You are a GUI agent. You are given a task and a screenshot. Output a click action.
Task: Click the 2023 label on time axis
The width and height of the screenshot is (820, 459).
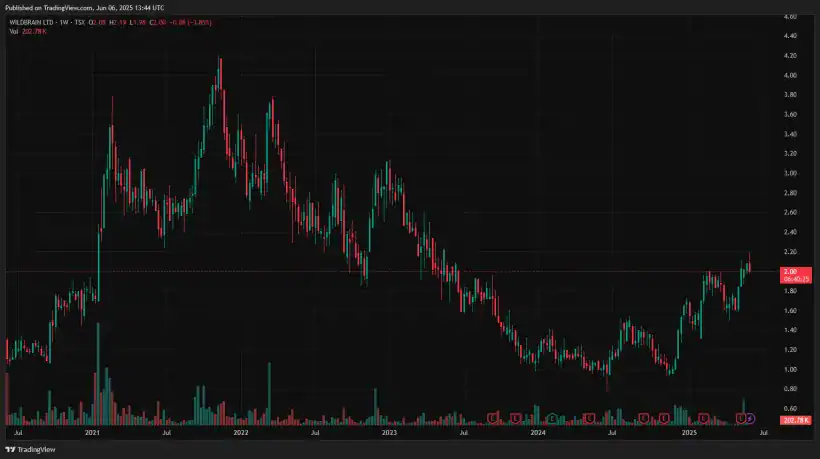pos(389,434)
